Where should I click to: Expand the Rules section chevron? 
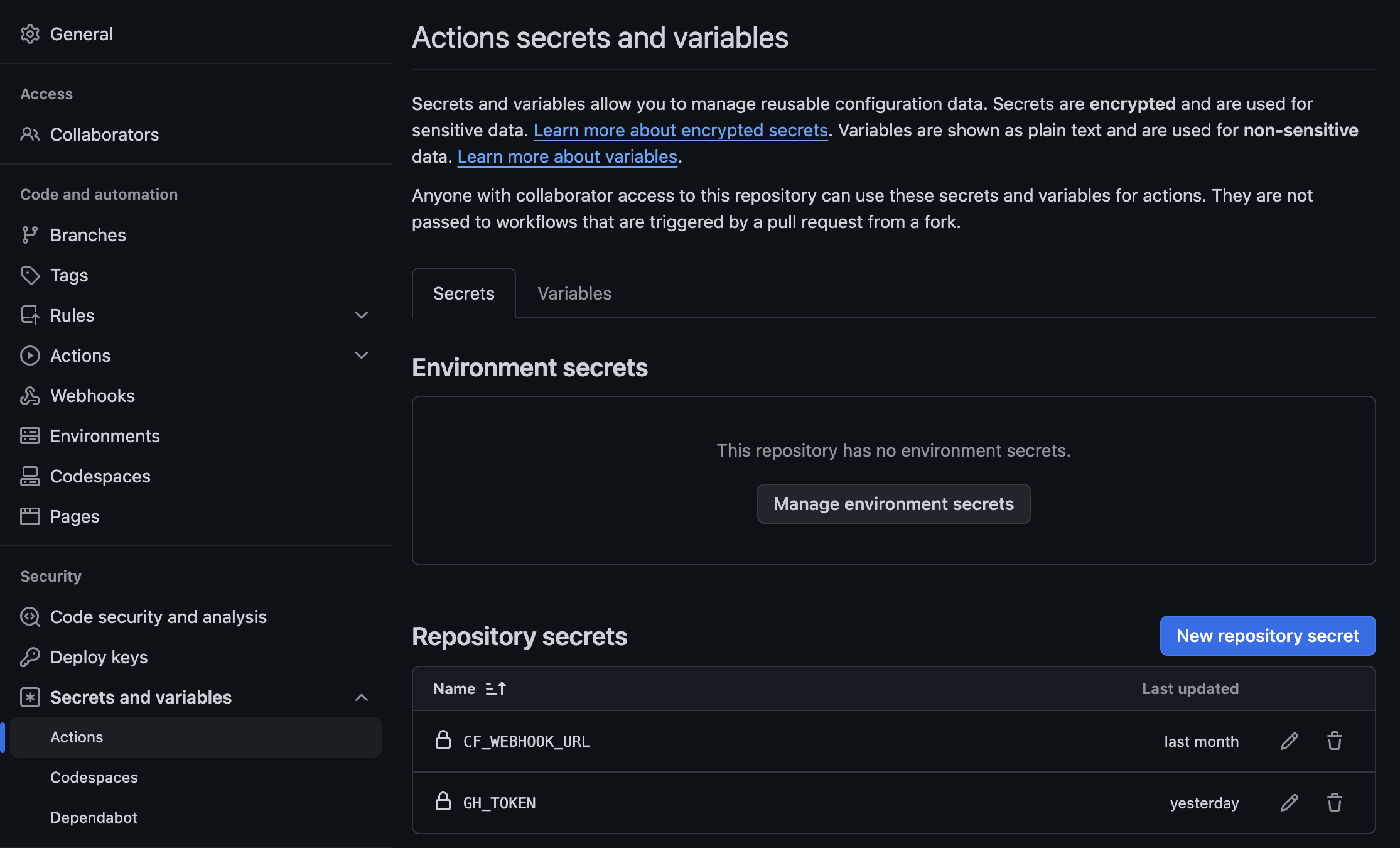pyautogui.click(x=362, y=315)
